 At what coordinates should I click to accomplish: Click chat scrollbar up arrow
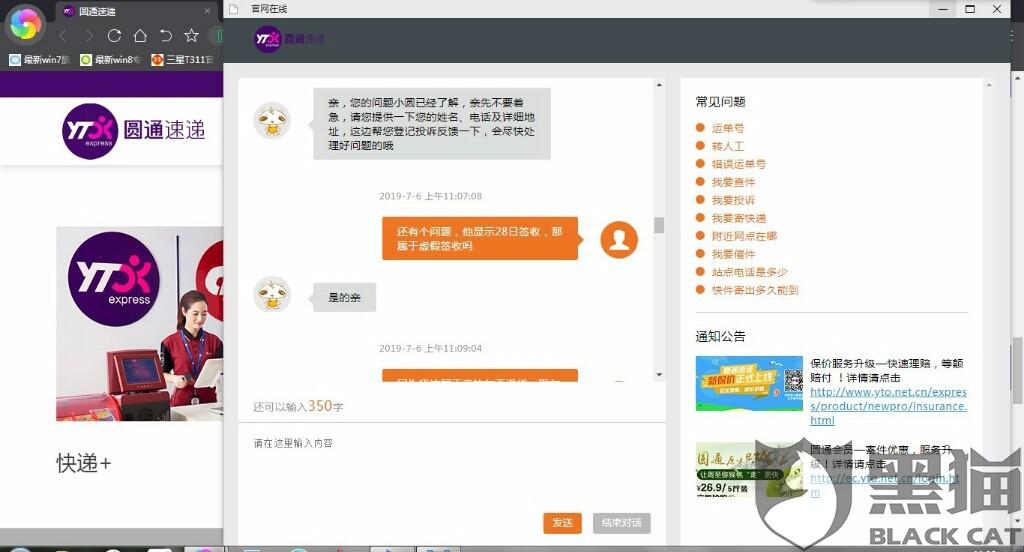(x=659, y=85)
